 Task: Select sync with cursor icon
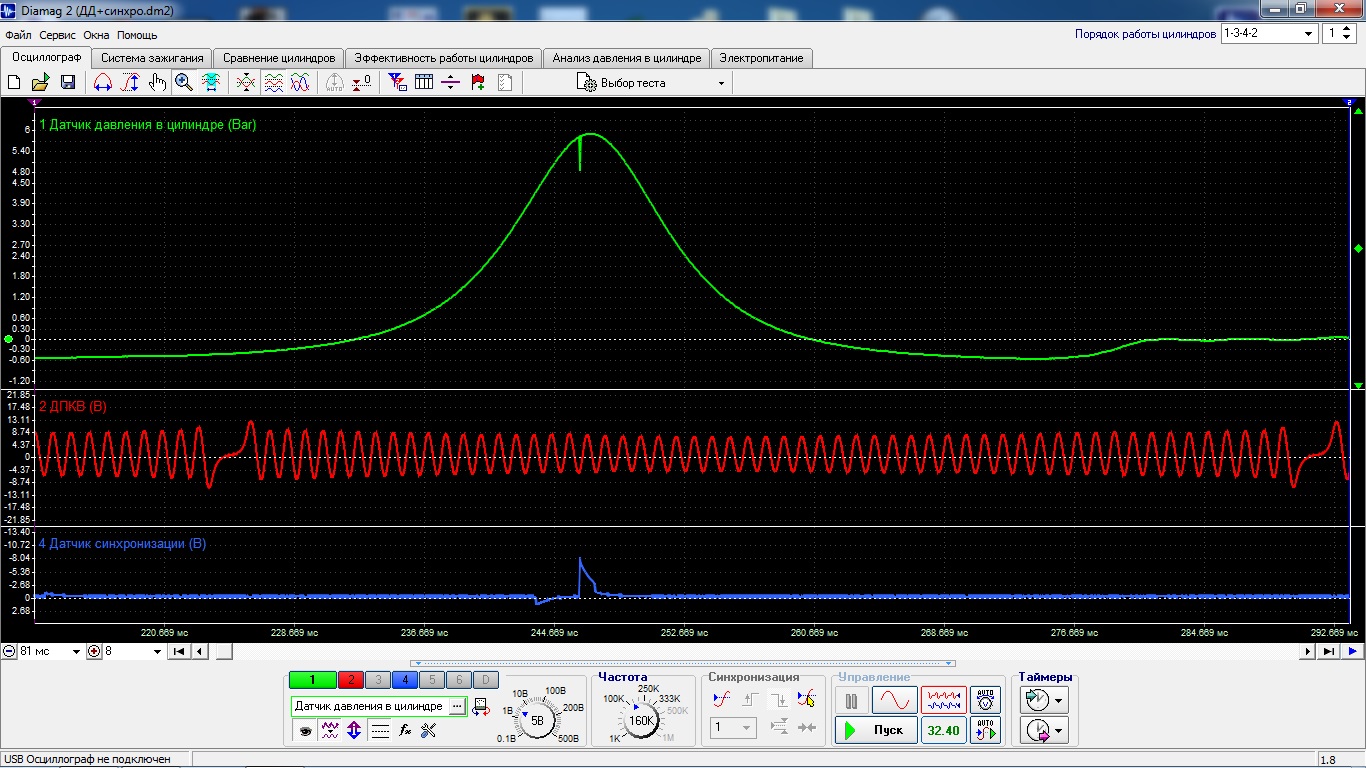(806, 699)
